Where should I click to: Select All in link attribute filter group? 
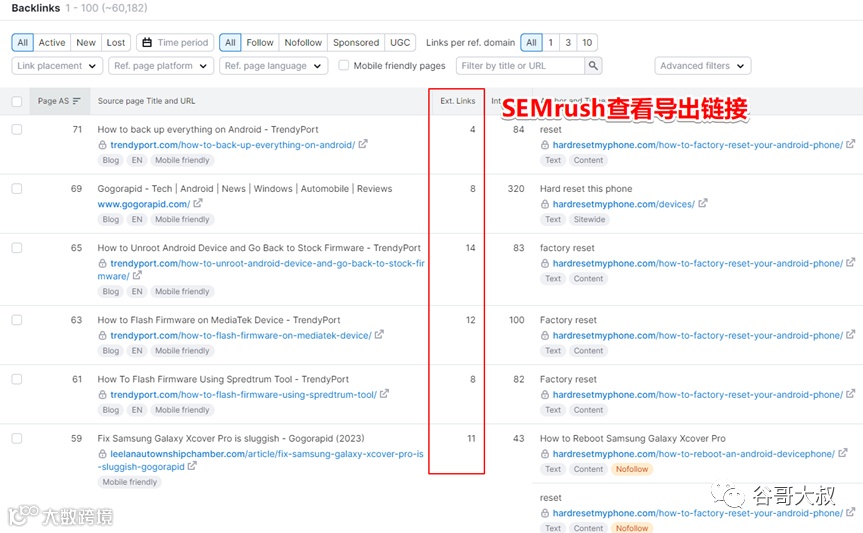(230, 42)
